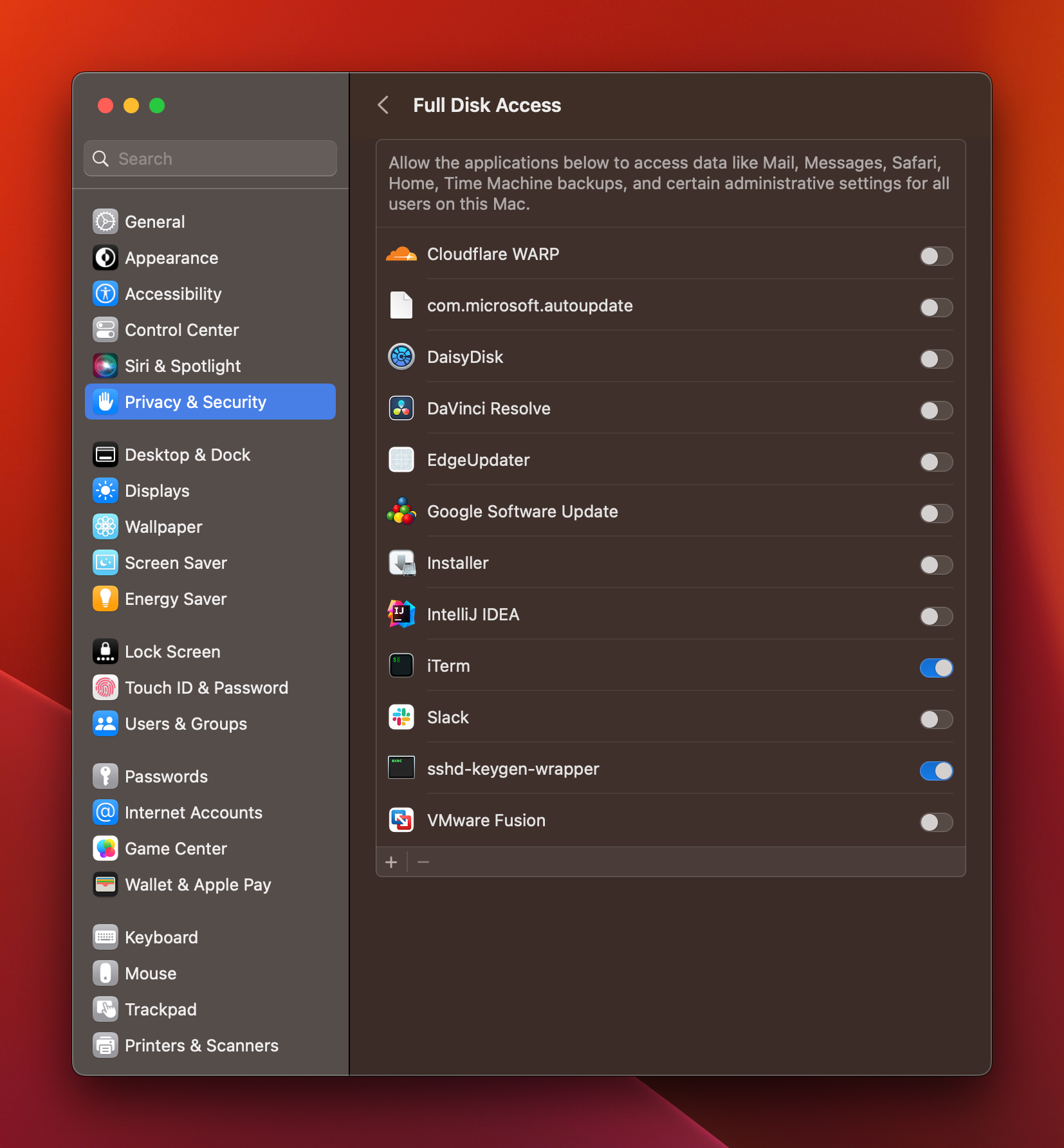1064x1148 pixels.
Task: Go back using the chevron arrow
Action: (384, 105)
